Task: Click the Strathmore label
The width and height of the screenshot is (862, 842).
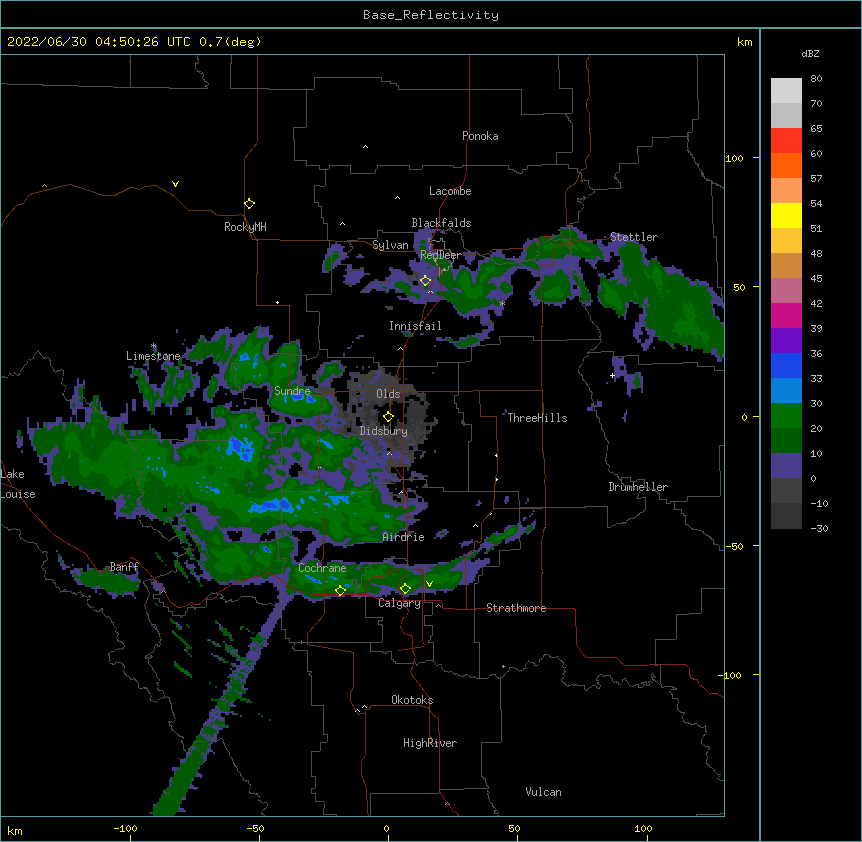Action: (x=516, y=608)
